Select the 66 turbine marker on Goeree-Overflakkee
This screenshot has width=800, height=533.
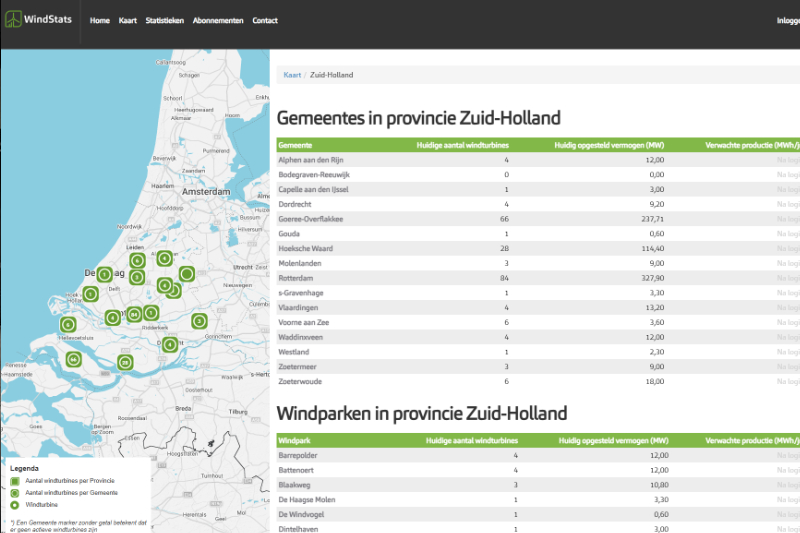(x=73, y=360)
